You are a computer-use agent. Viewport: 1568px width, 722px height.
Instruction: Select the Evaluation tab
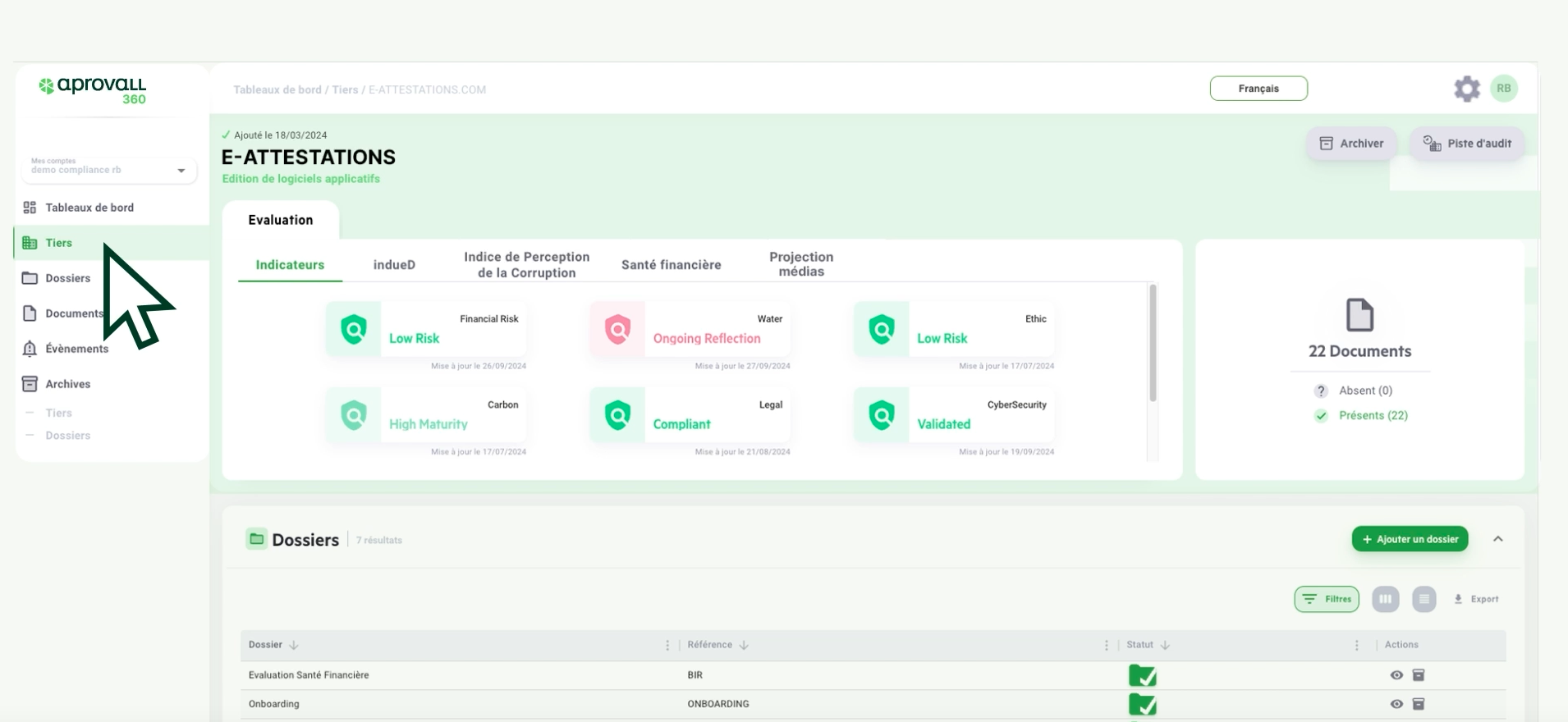coord(281,220)
